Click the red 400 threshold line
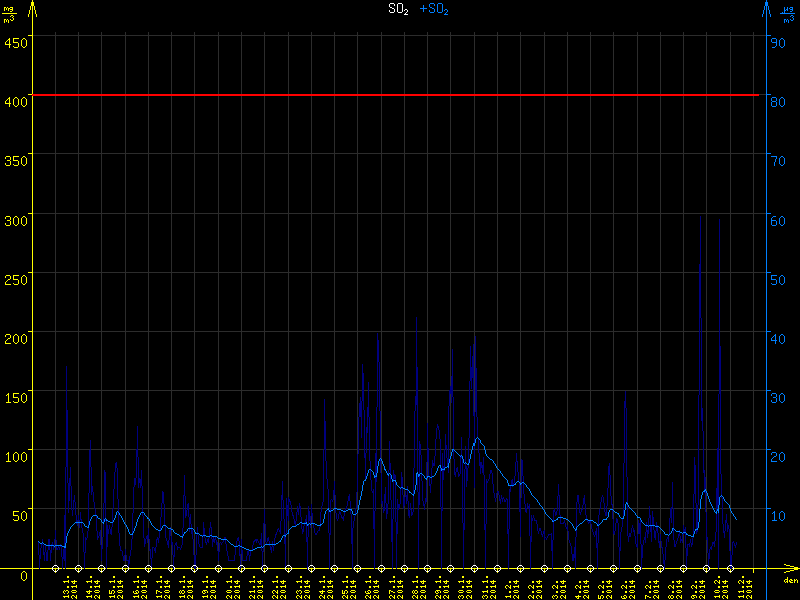800x600 pixels. pos(400,95)
